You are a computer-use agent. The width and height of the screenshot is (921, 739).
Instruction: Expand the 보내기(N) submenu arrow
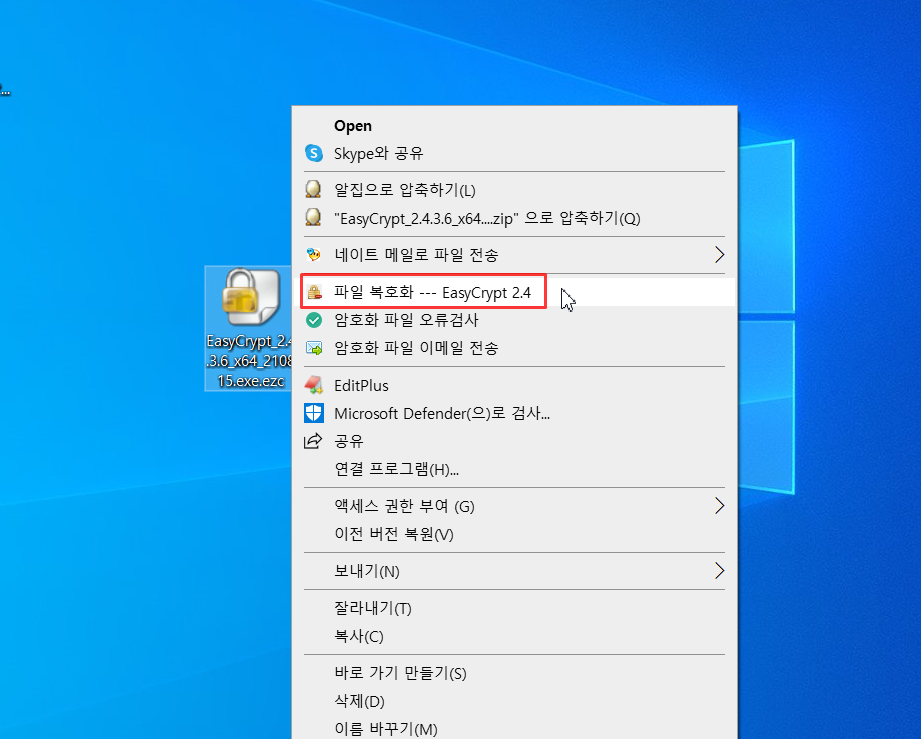tap(719, 570)
